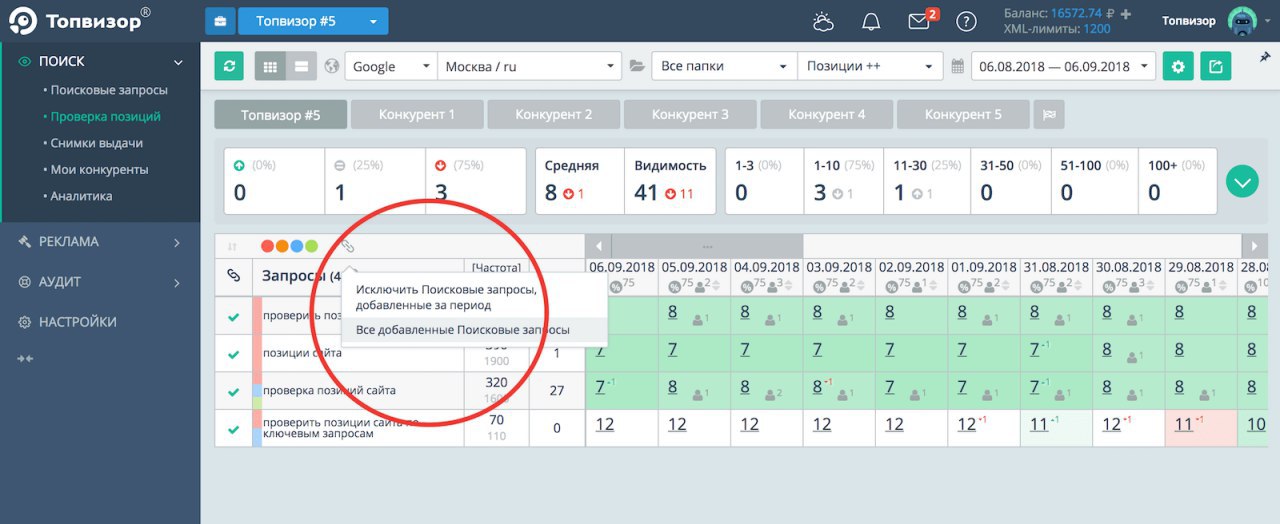Select the green color filter dot
1280x524 pixels.
(311, 246)
